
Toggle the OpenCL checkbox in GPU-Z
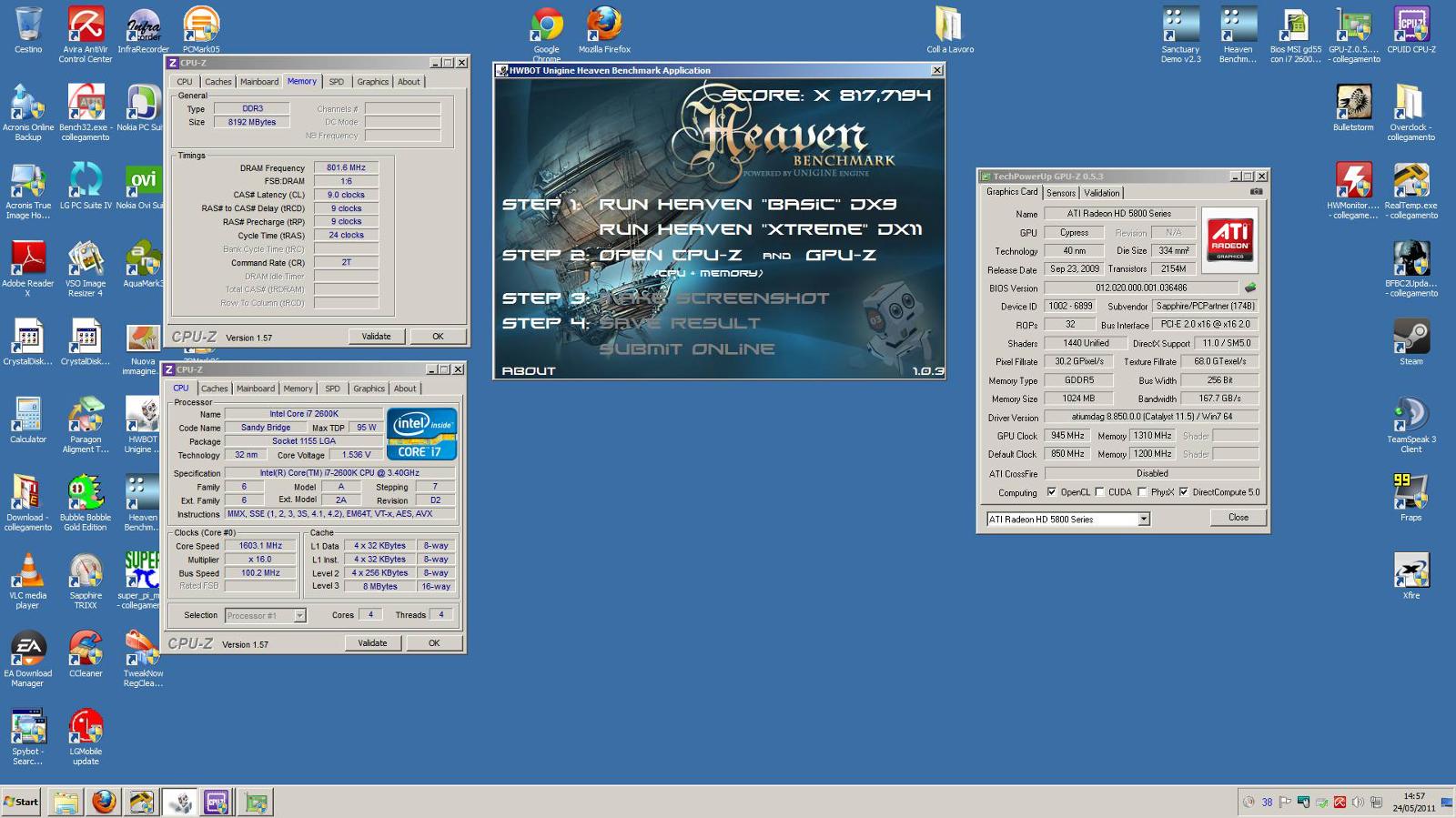(1052, 492)
